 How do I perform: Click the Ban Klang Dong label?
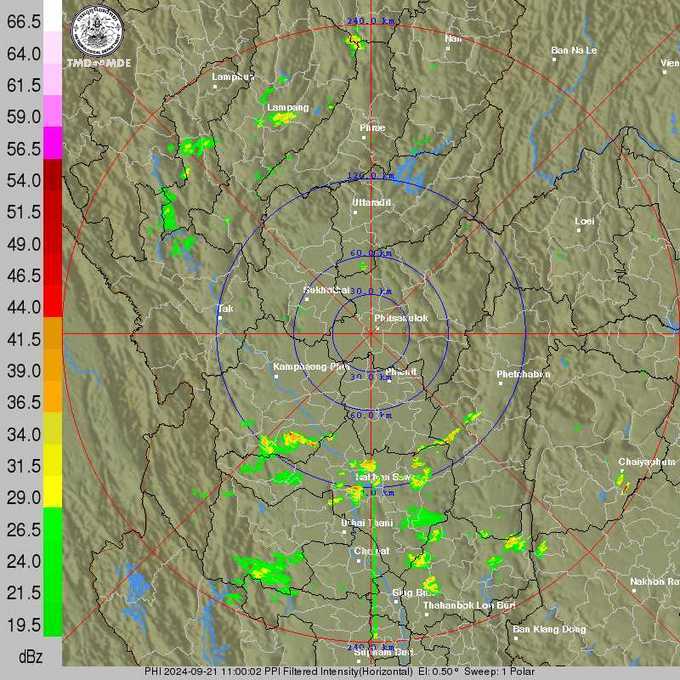click(549, 629)
